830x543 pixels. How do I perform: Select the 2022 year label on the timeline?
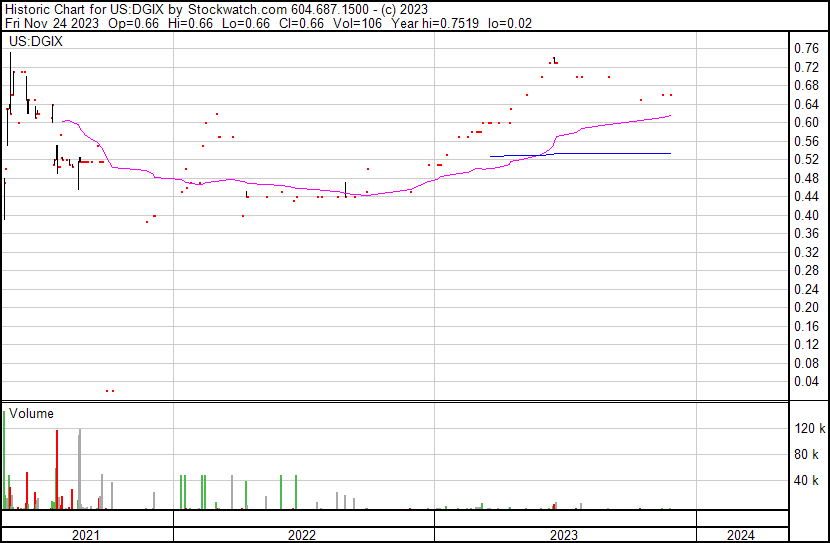[302, 535]
